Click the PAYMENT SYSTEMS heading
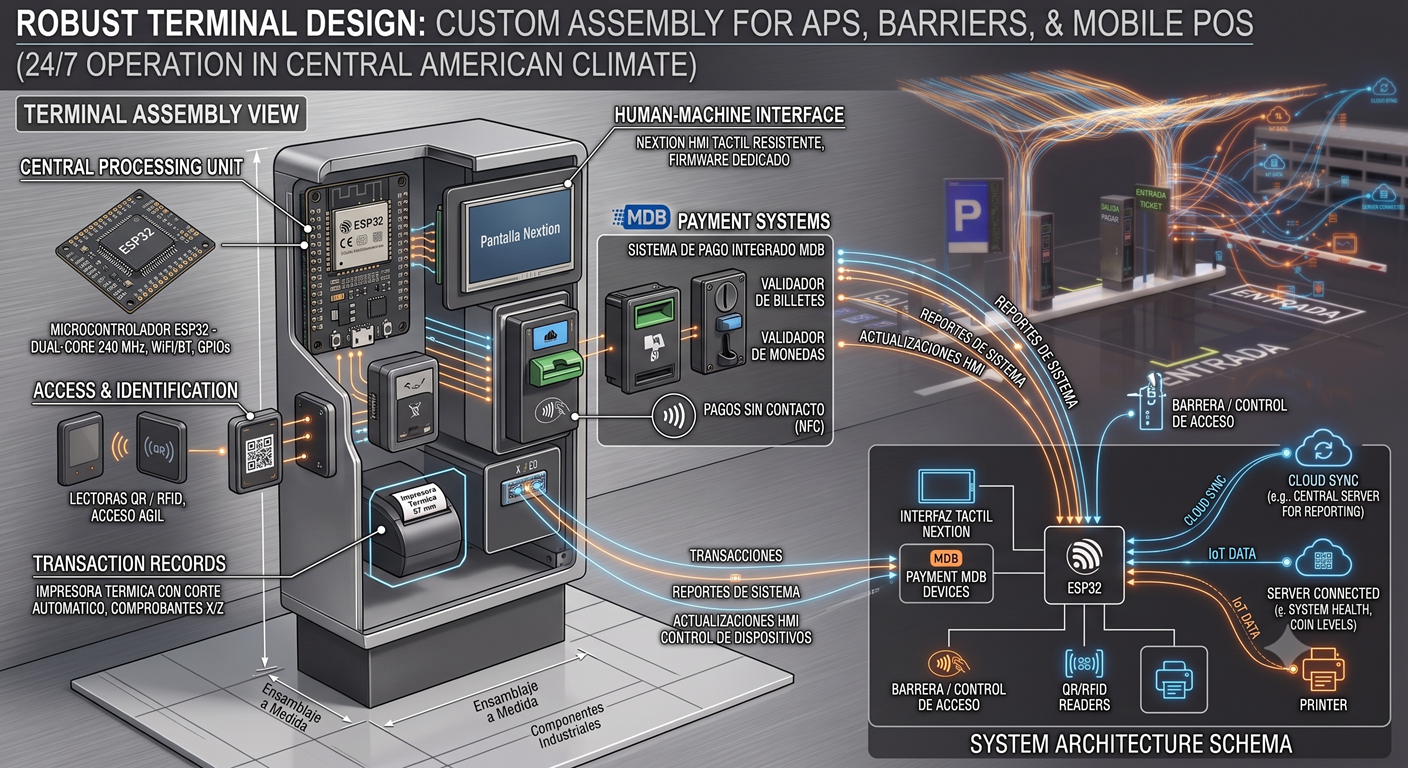Viewport: 1408px width, 768px height. (x=753, y=220)
